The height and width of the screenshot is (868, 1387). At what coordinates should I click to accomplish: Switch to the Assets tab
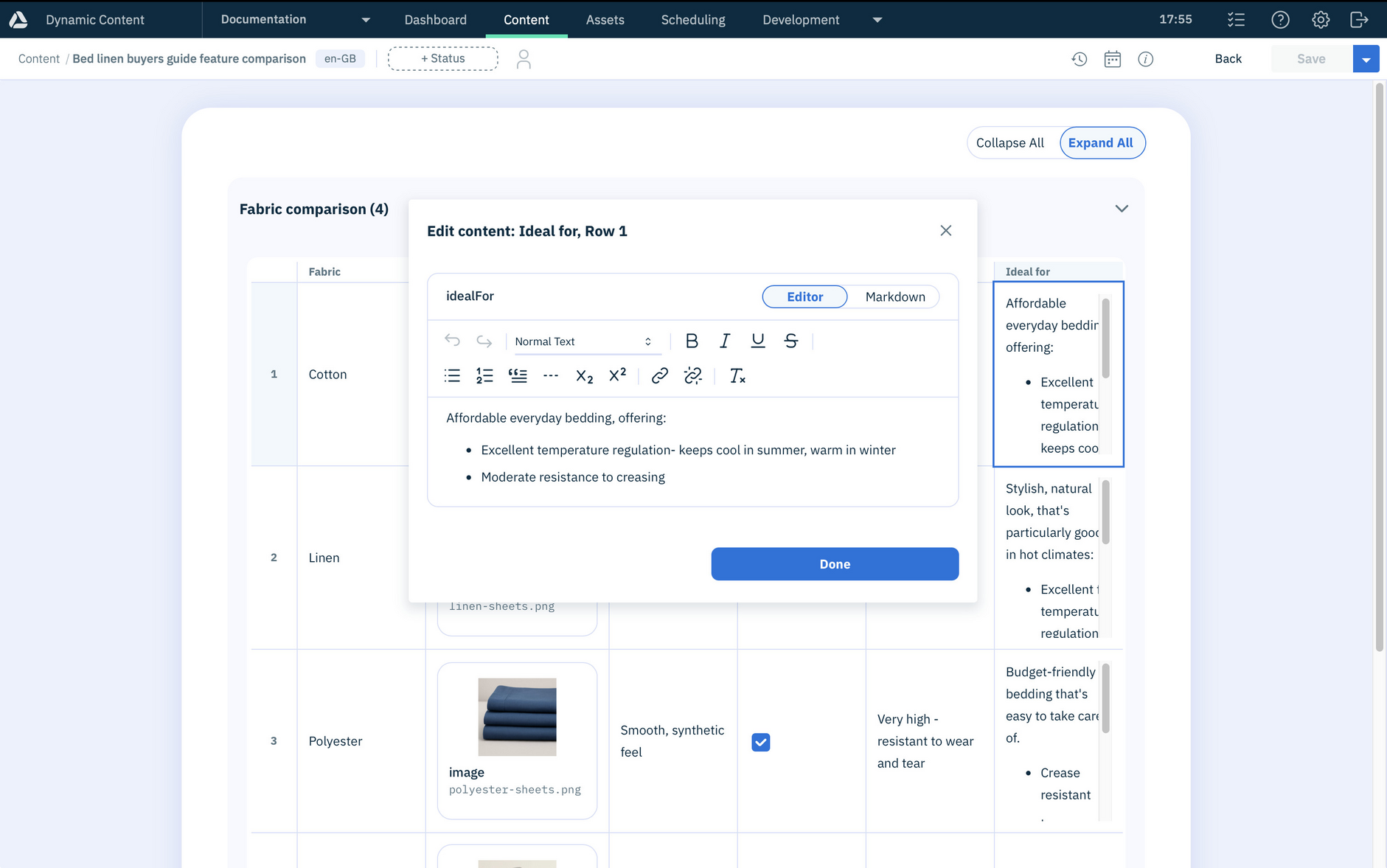click(605, 19)
